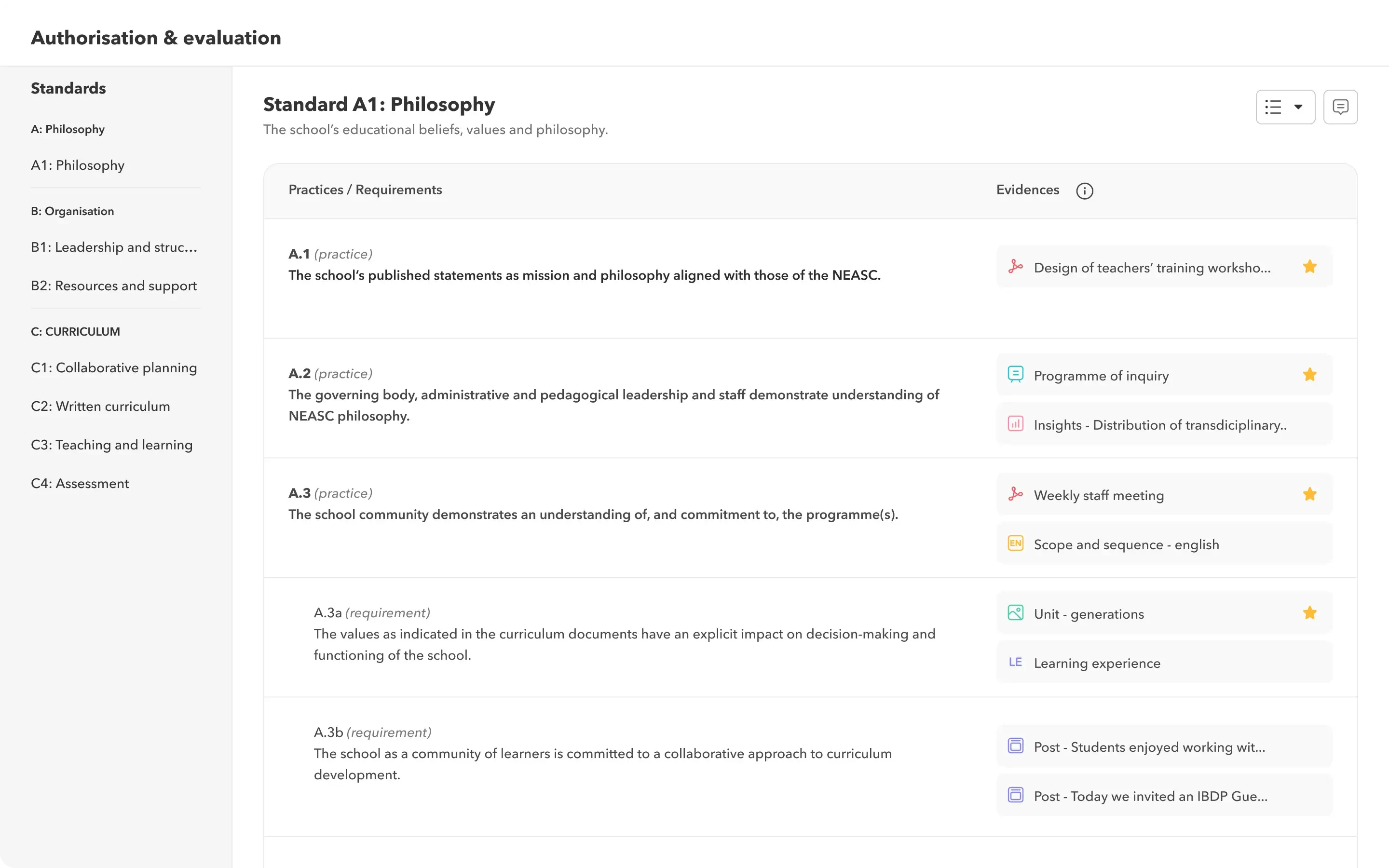Open C4: Assessment from the sidebar

tap(80, 483)
